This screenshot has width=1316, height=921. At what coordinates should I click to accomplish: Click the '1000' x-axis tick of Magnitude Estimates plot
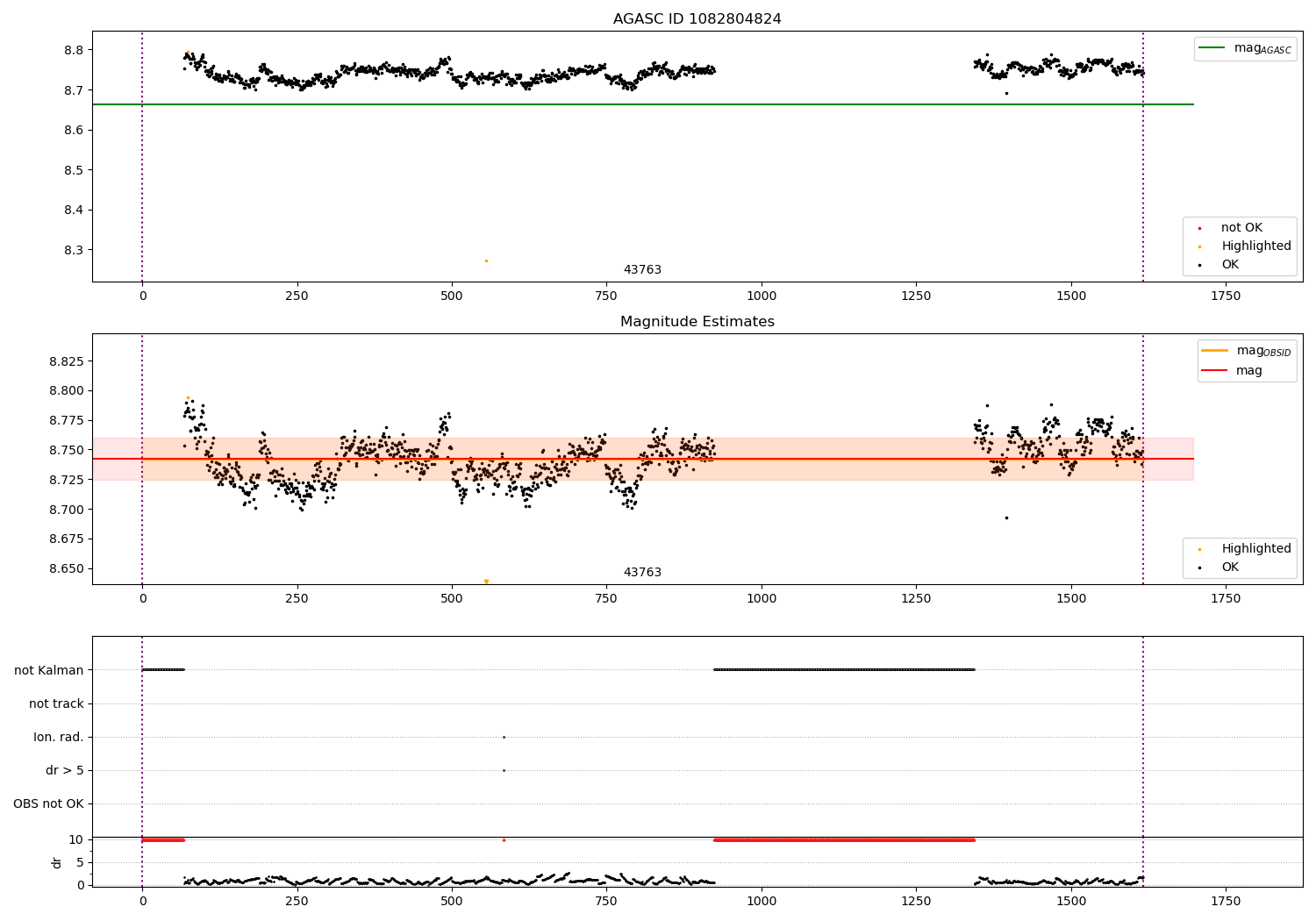point(762,598)
